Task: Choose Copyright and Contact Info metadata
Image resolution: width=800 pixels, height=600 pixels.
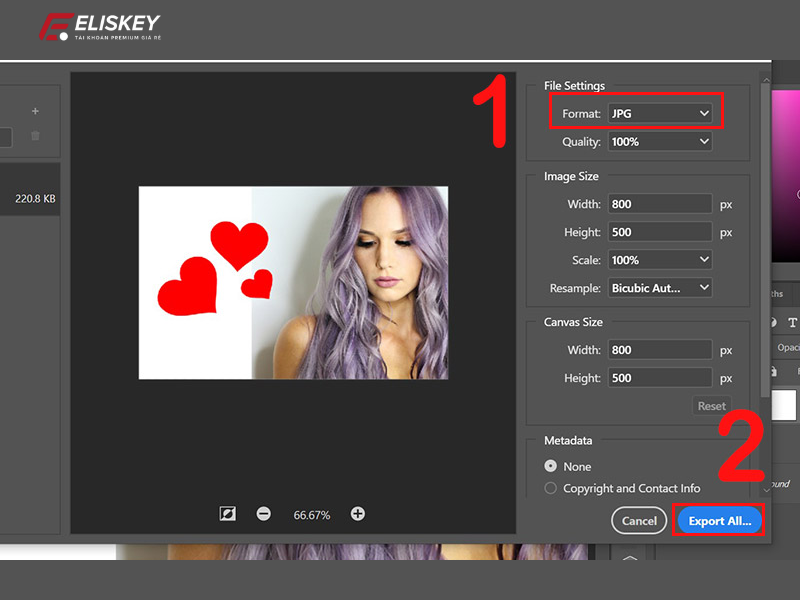Action: point(552,488)
